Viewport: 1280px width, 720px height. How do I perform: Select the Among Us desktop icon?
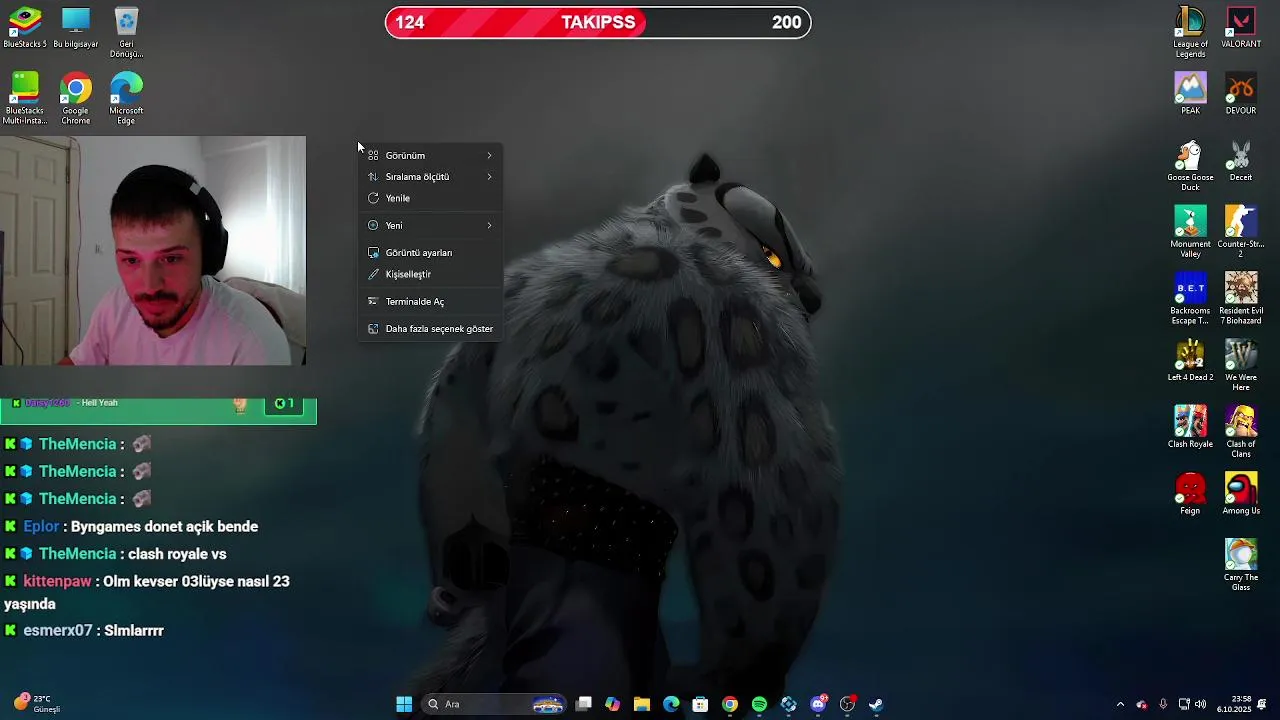pyautogui.click(x=1241, y=494)
